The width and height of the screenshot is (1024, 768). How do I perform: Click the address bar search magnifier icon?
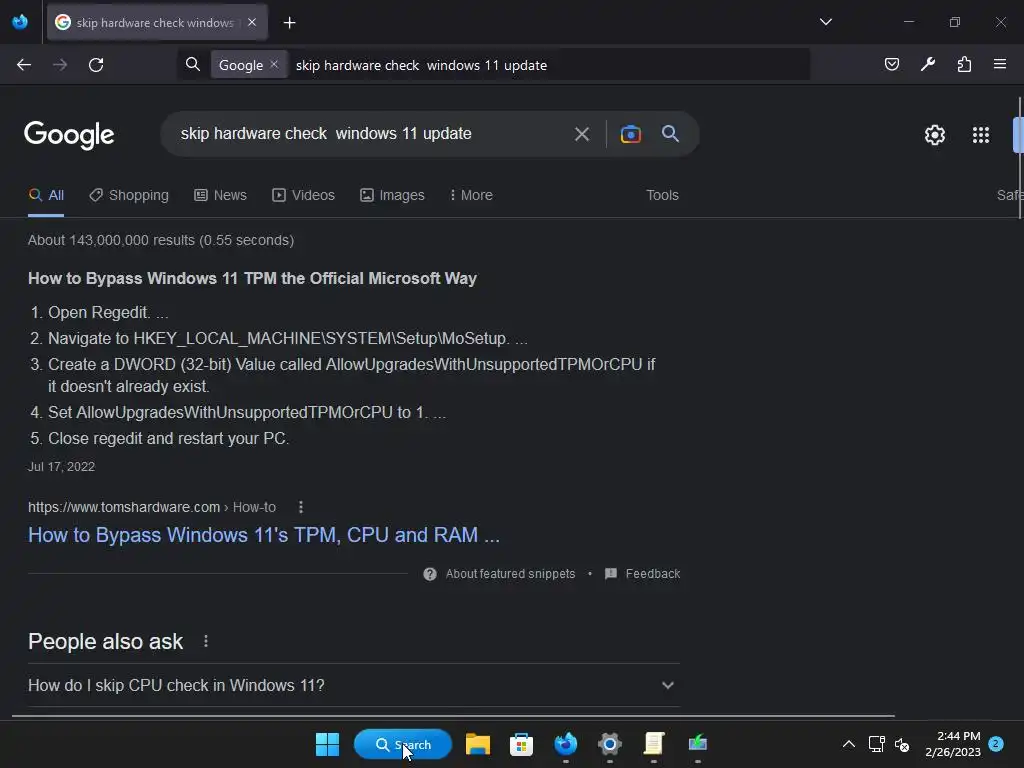pyautogui.click(x=193, y=64)
